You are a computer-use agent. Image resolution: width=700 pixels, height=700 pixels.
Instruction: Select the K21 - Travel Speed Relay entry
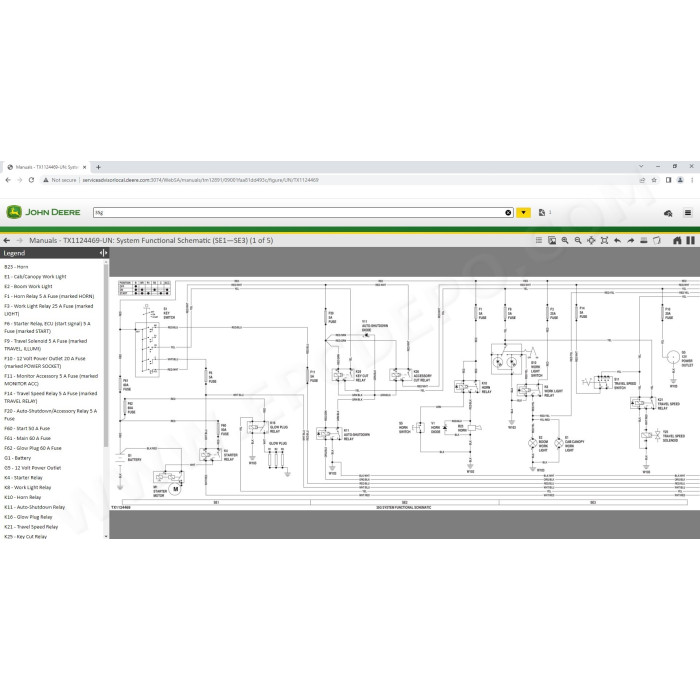pos(31,526)
